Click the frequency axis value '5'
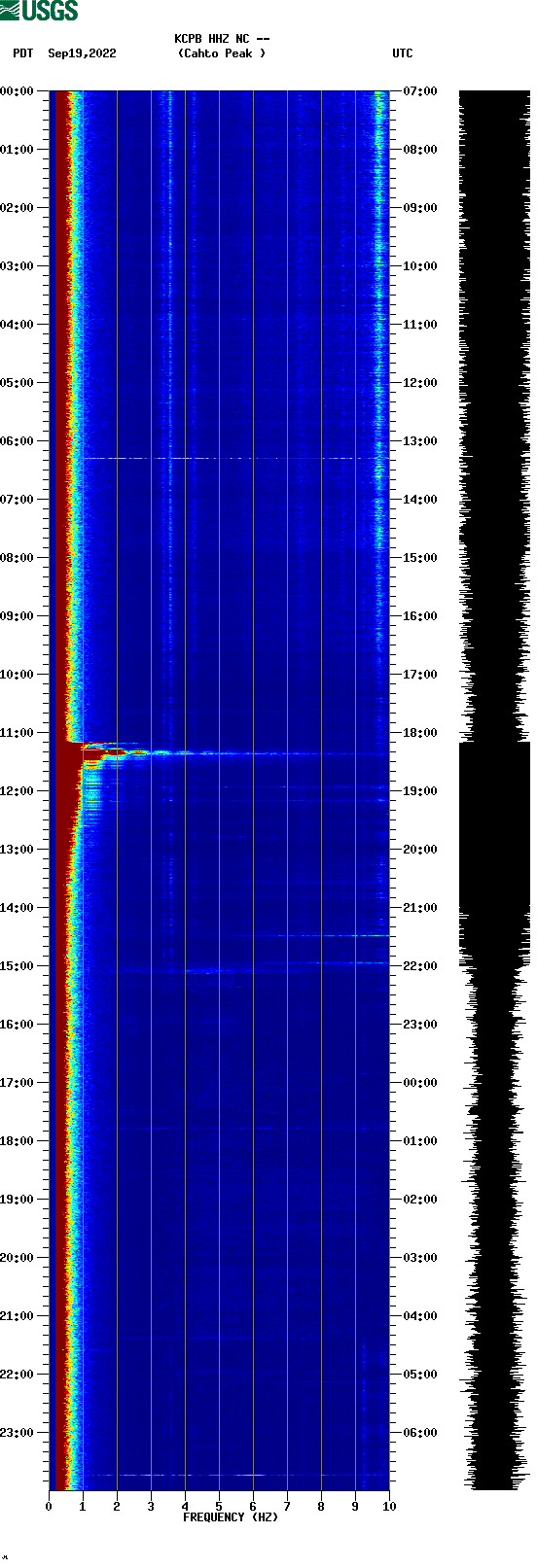Viewport: 537px width, 1568px height. (219, 1507)
